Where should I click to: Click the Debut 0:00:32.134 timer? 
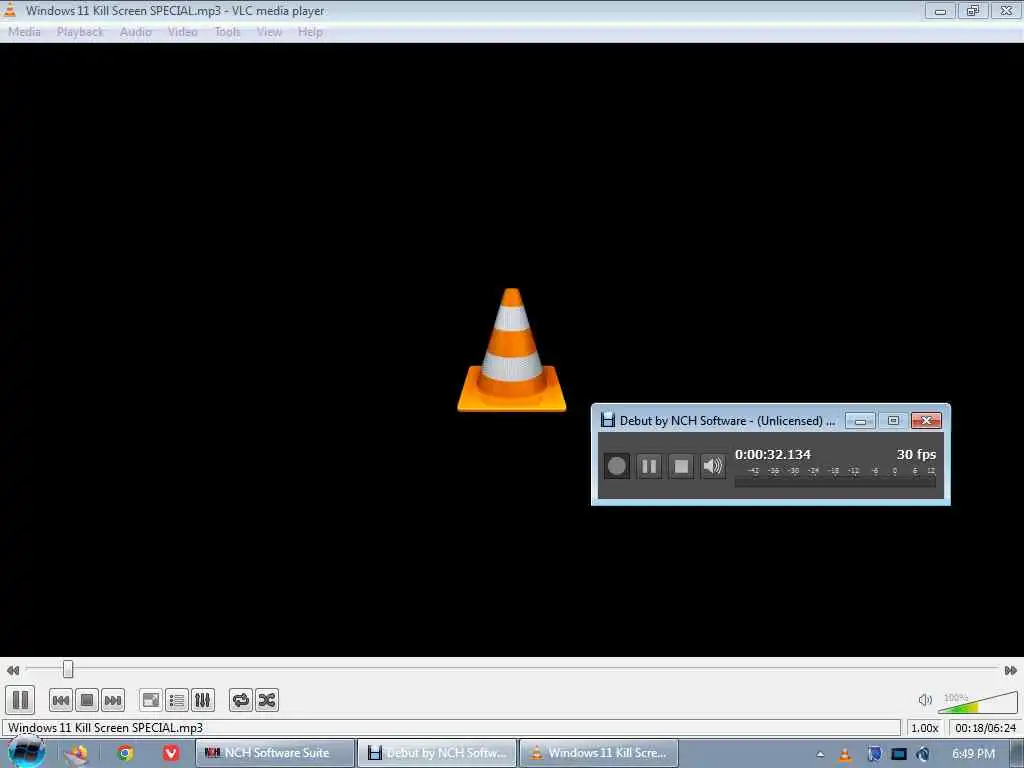773,454
